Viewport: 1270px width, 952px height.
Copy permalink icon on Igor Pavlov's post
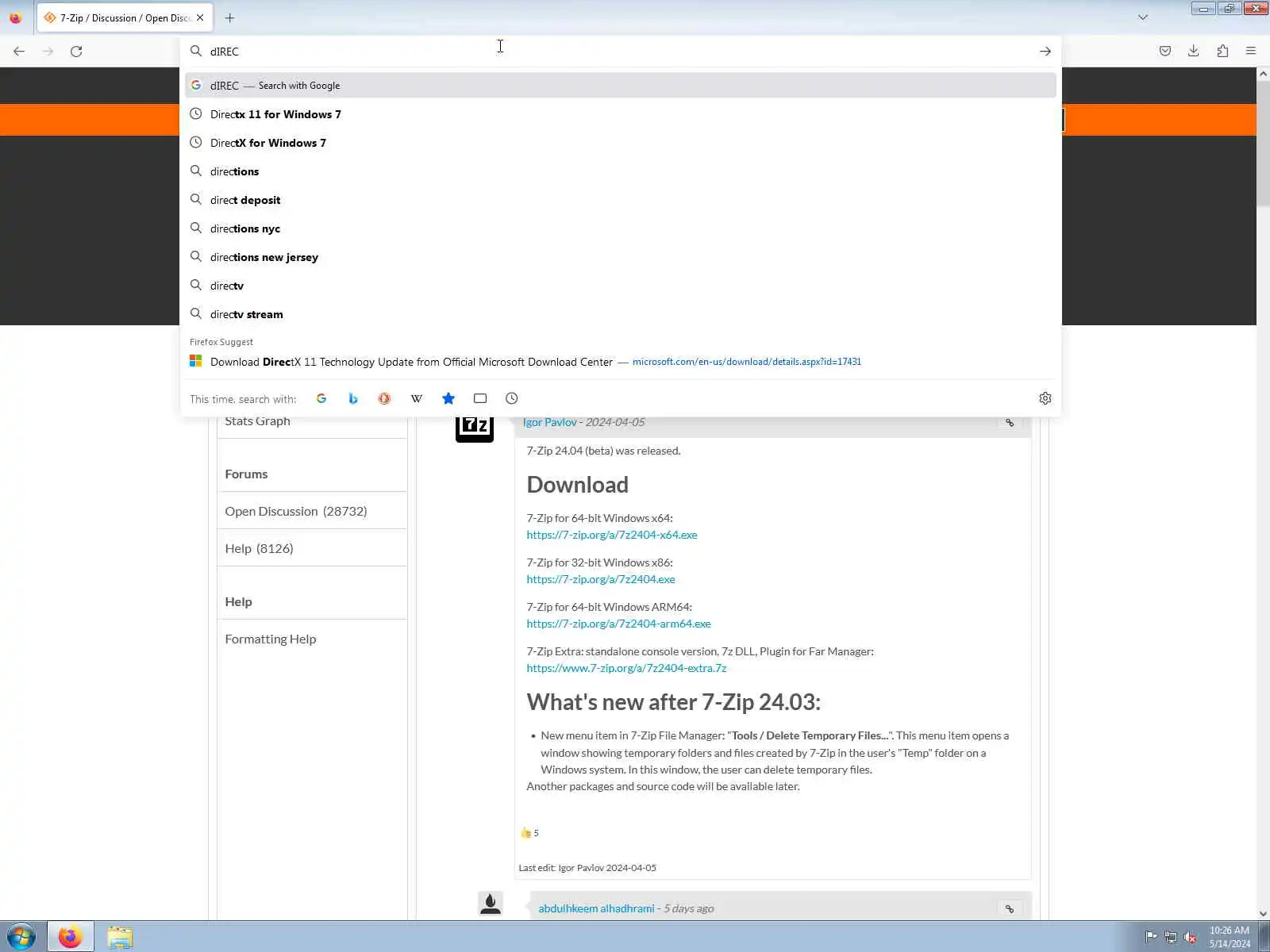(1010, 422)
